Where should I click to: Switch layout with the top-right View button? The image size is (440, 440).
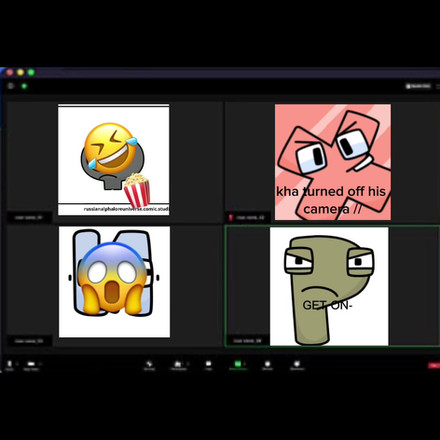pos(418,86)
